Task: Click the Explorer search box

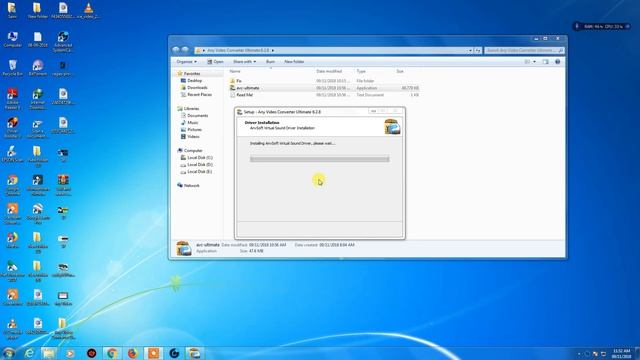Action: coord(524,50)
